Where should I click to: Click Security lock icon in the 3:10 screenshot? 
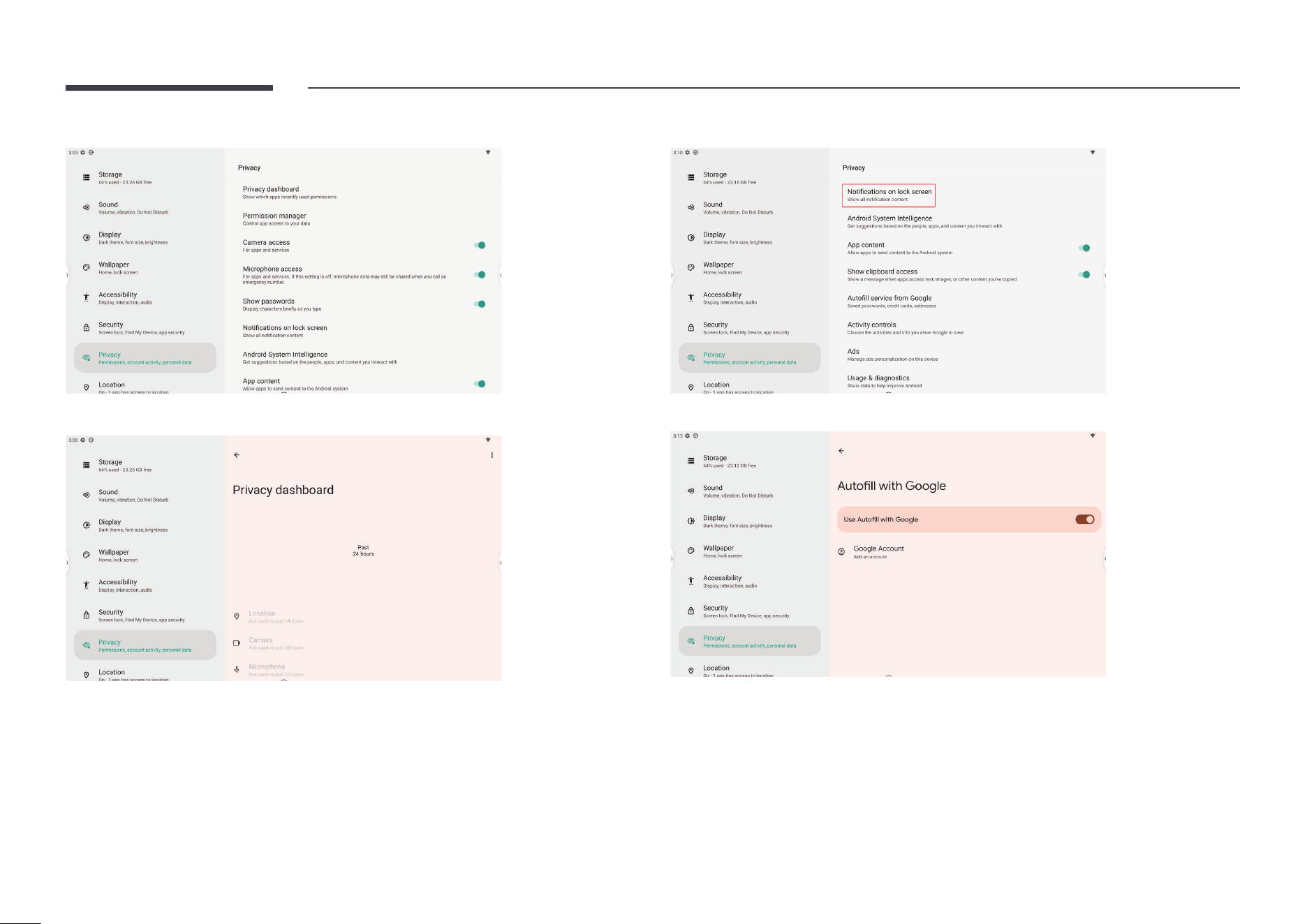click(691, 328)
